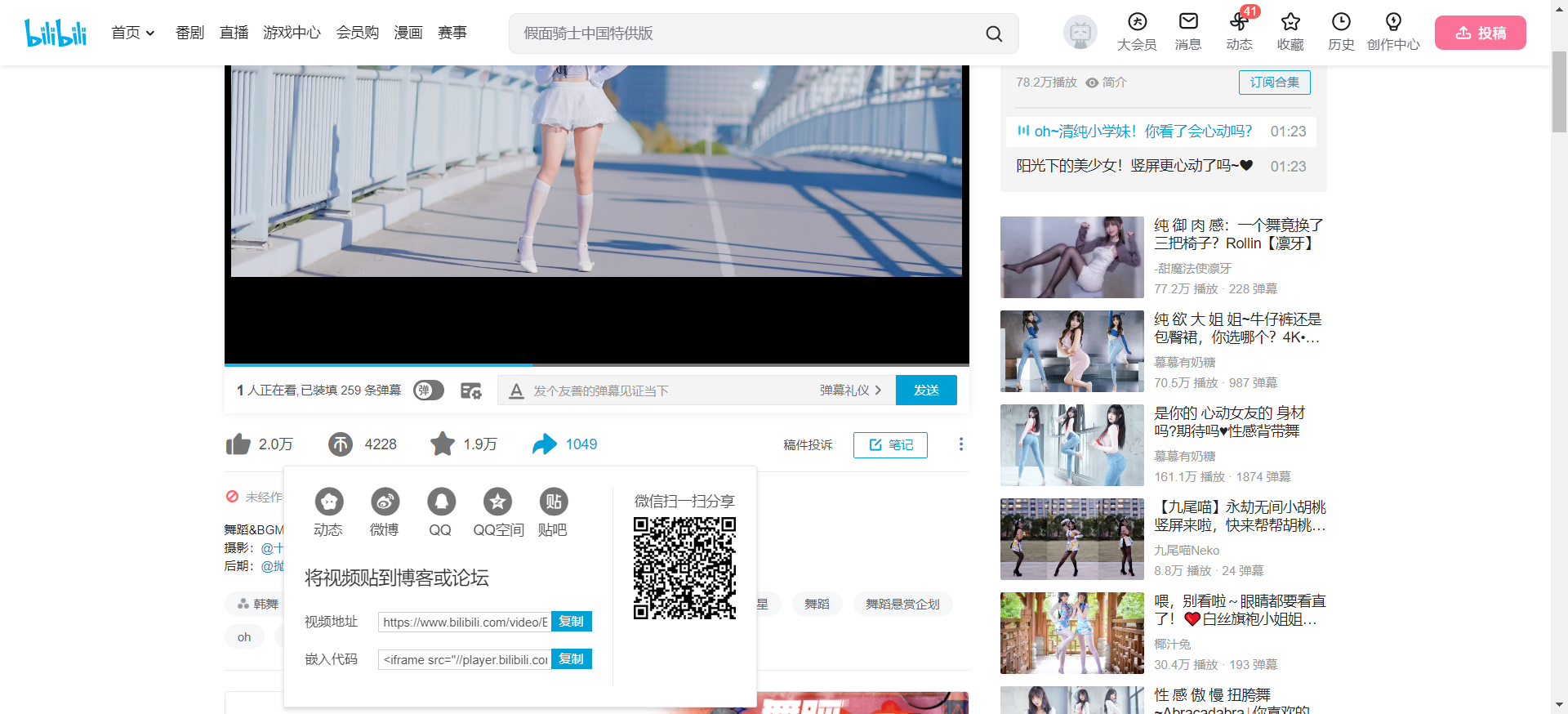
Task: Open 消息 messages icon
Action: [1188, 33]
